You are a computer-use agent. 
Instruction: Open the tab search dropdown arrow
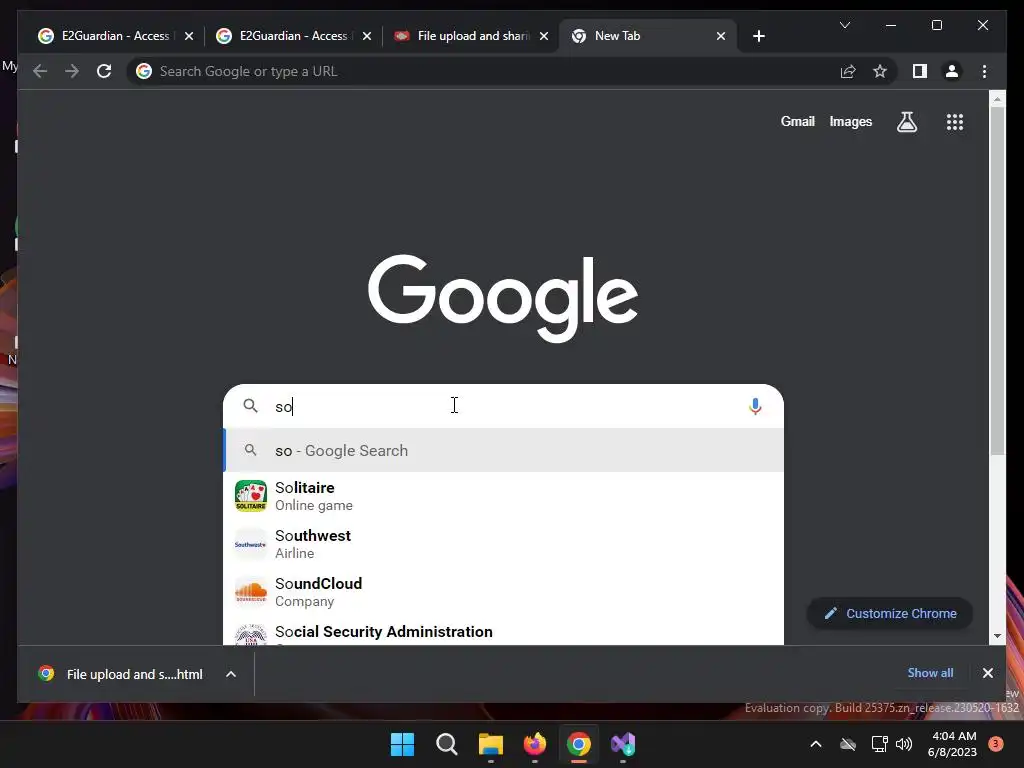point(844,25)
